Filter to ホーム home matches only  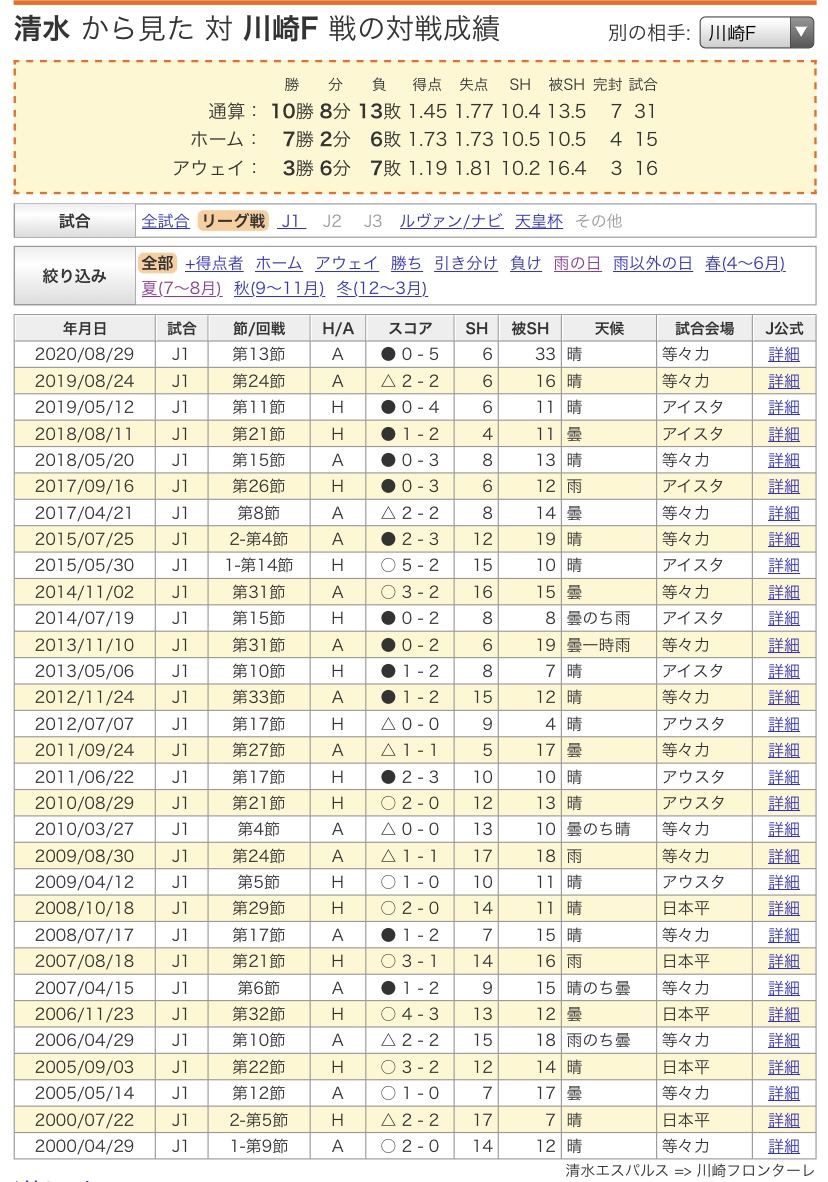click(x=279, y=263)
